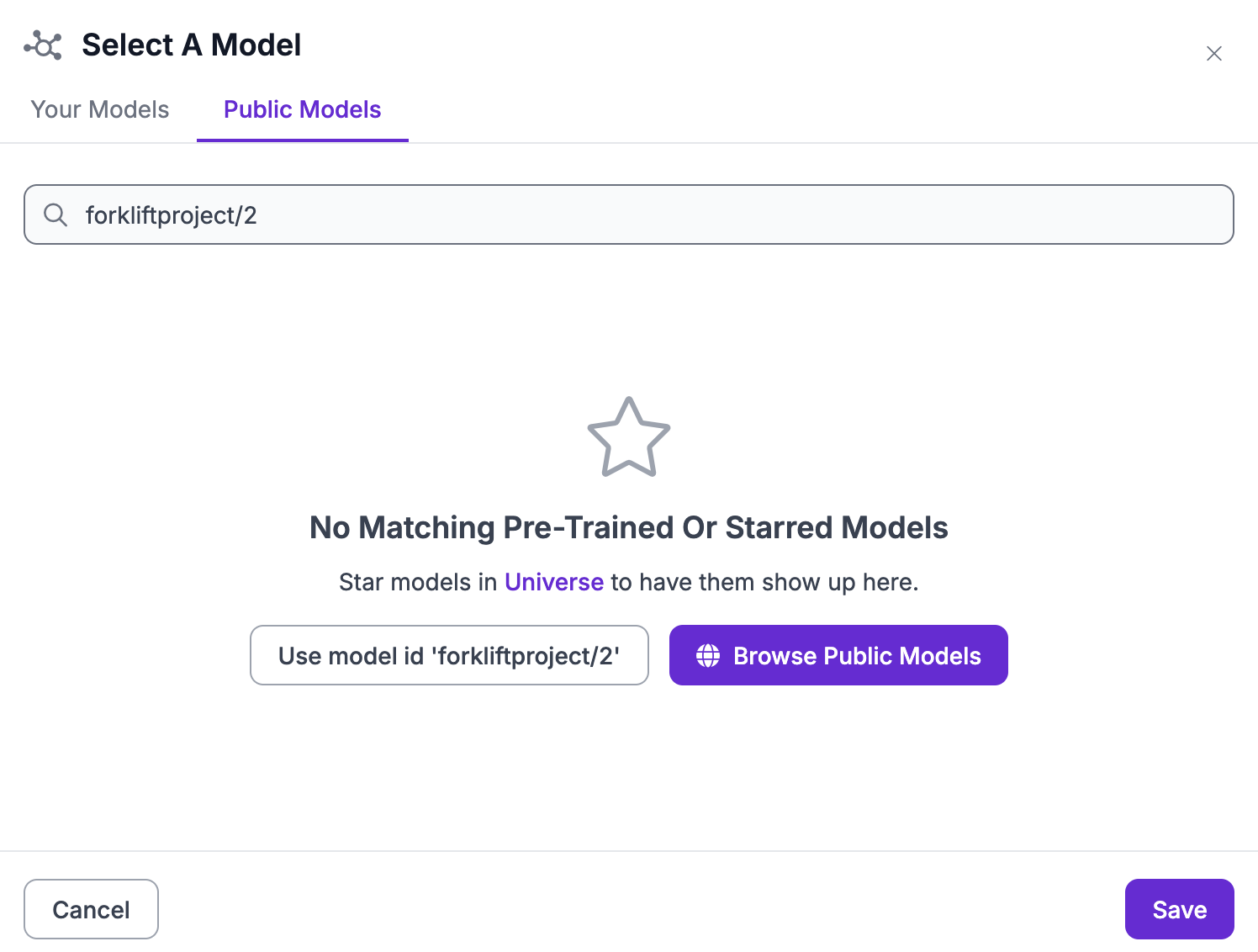Click the globe icon on Browse Public Models
Viewport: 1258px width, 952px height.
click(x=707, y=655)
